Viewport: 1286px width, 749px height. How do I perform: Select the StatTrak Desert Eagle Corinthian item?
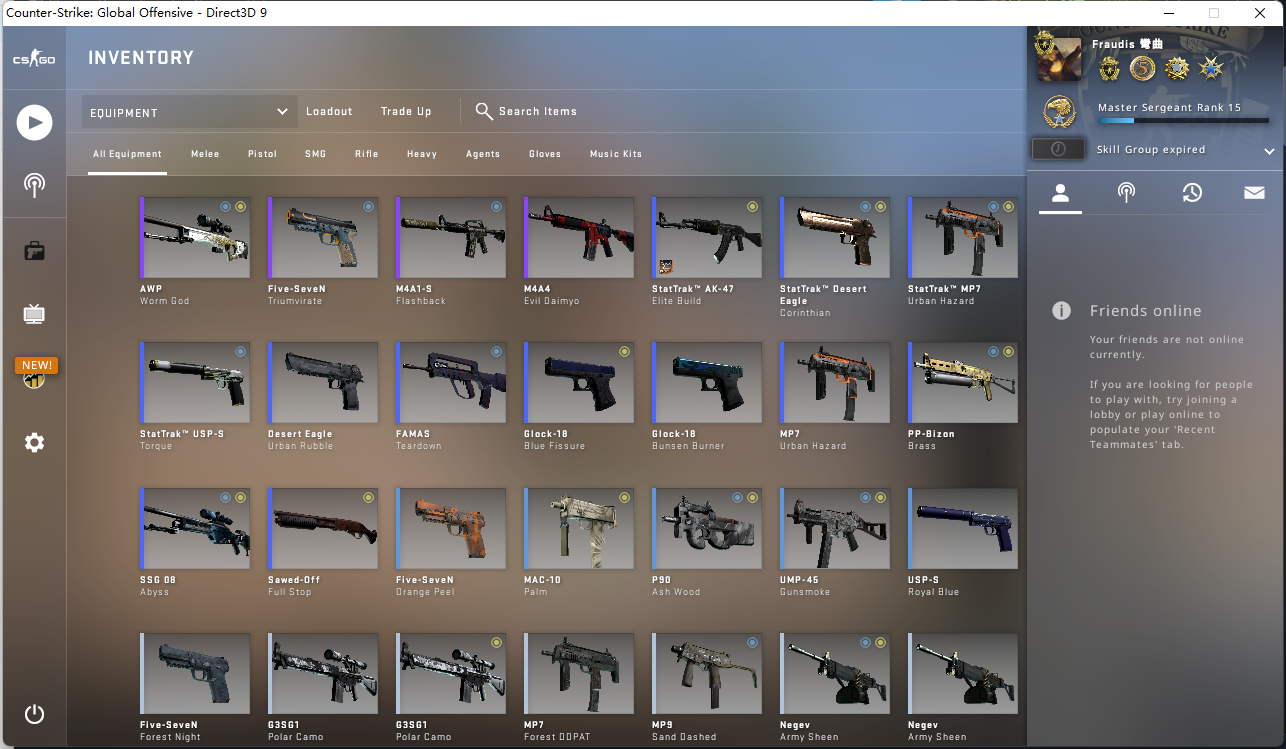pos(835,237)
